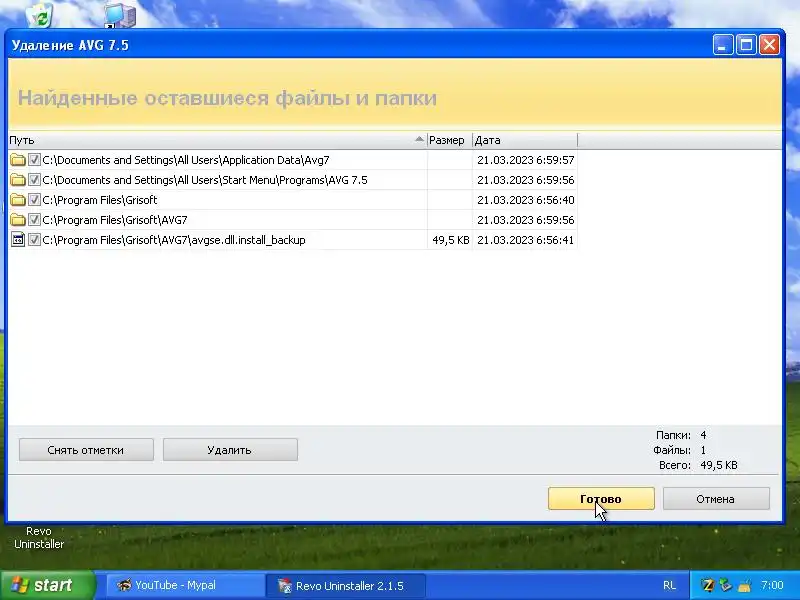
Task: Click the folder icon for C:\Program Files\Grisoft row
Action: (18, 199)
